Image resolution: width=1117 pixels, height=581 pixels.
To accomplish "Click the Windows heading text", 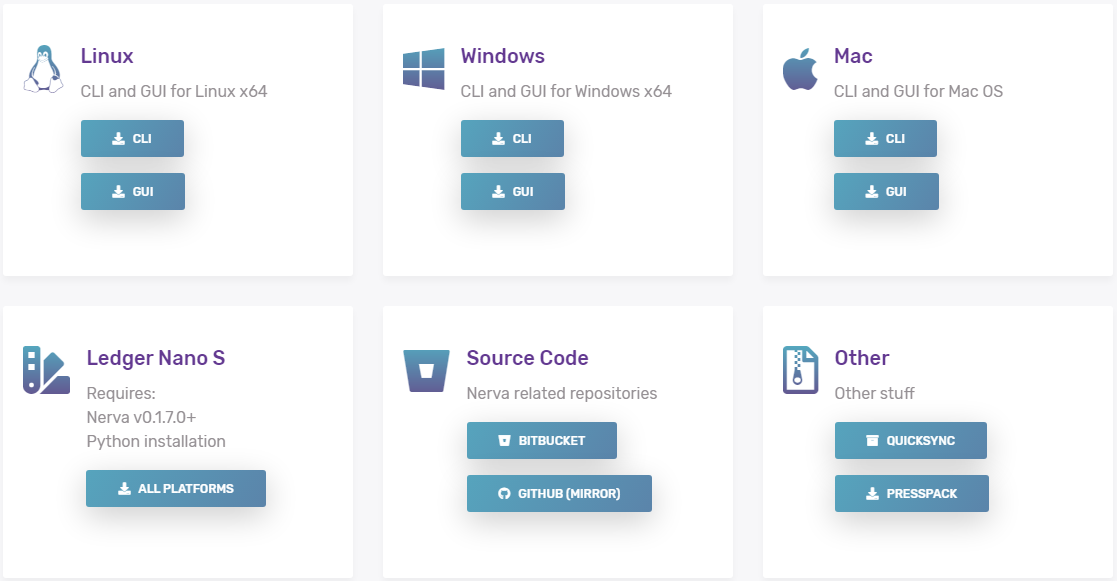I will click(502, 56).
